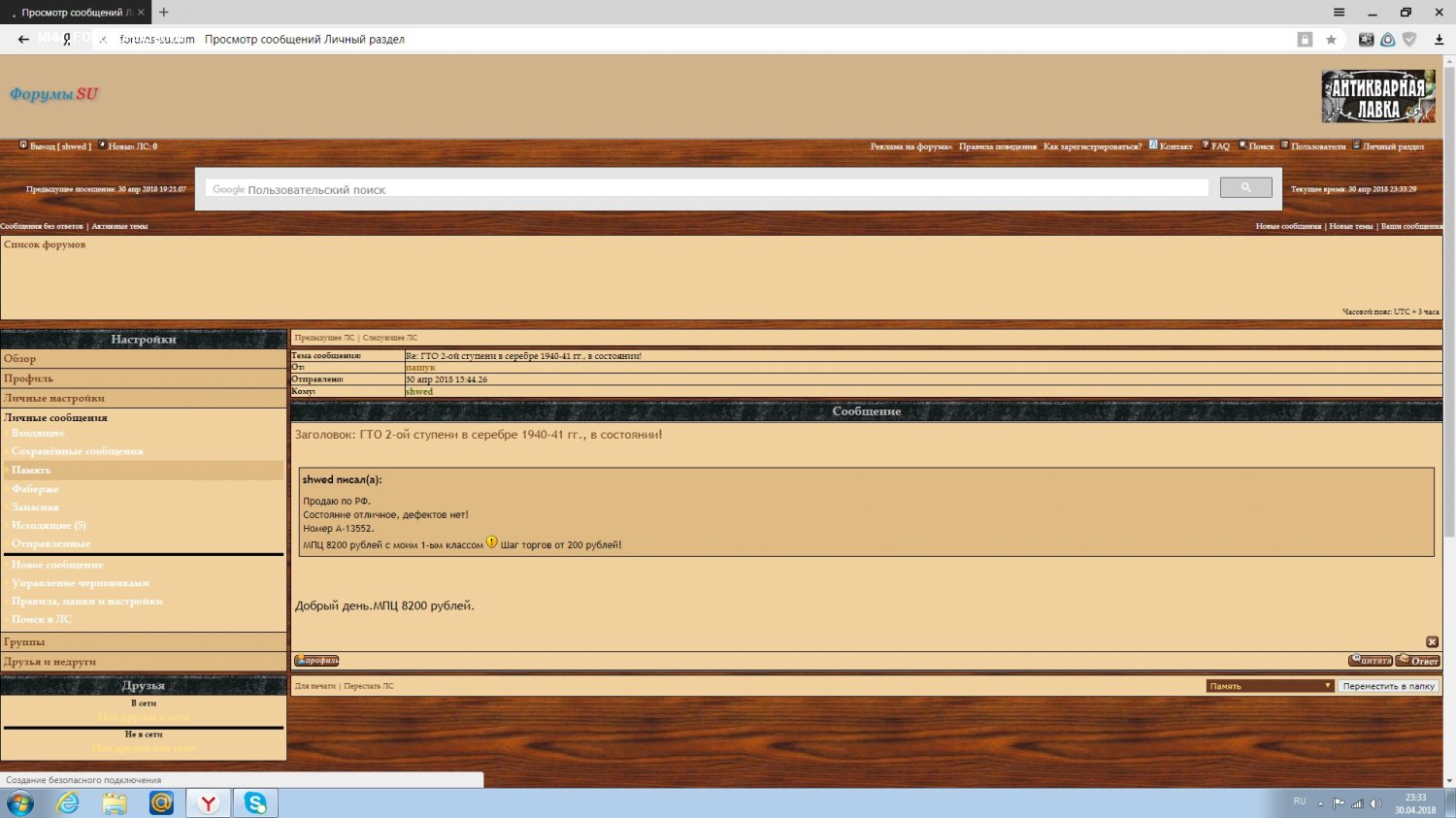Open the browser downloads icon
Image resolution: width=1456 pixels, height=818 pixels.
pyautogui.click(x=1439, y=40)
